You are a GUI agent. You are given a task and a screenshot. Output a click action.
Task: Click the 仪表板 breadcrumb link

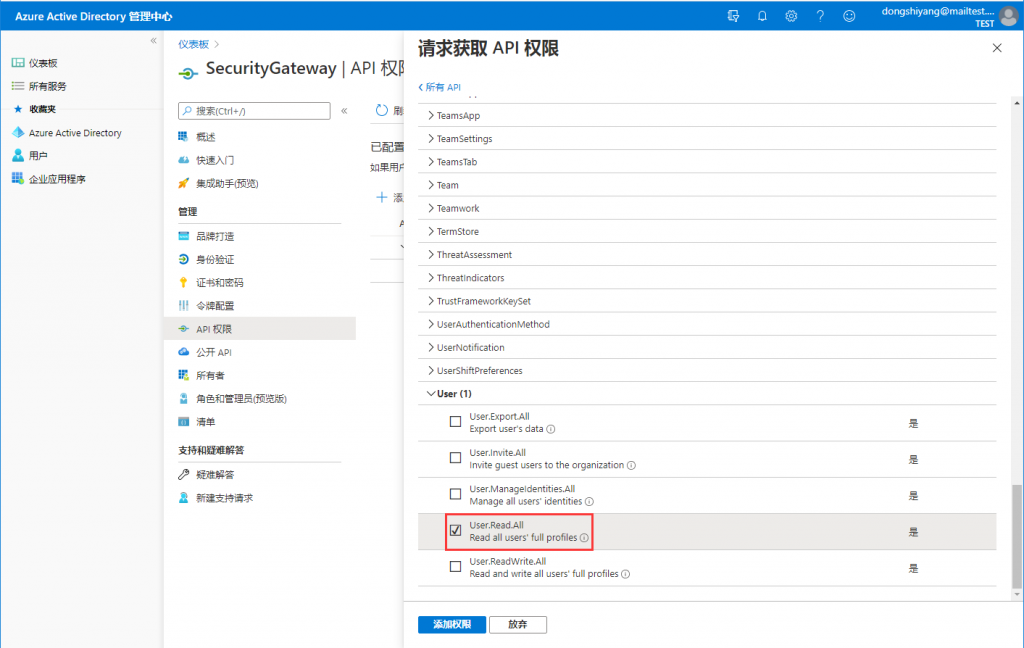[193, 44]
